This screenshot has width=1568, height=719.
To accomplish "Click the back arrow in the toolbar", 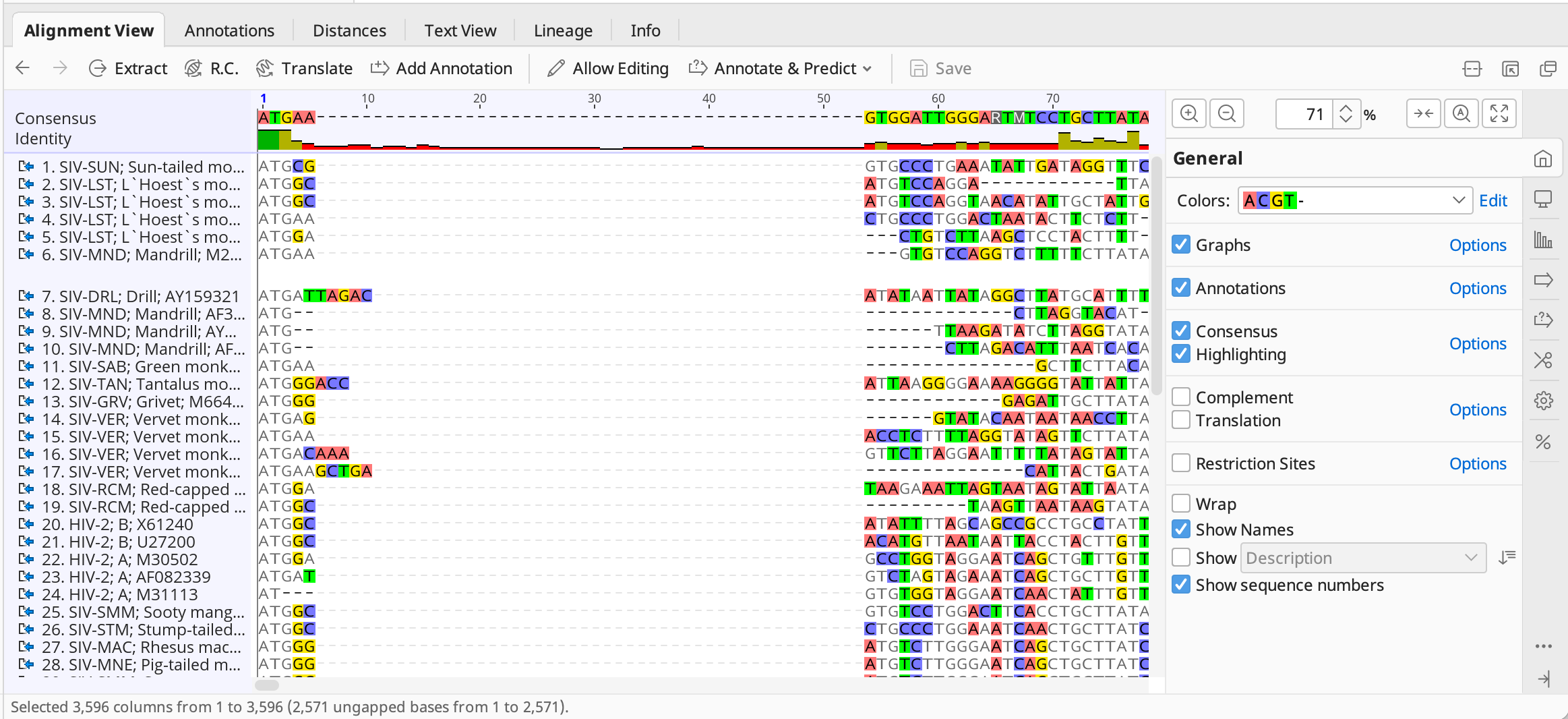I will [x=23, y=68].
